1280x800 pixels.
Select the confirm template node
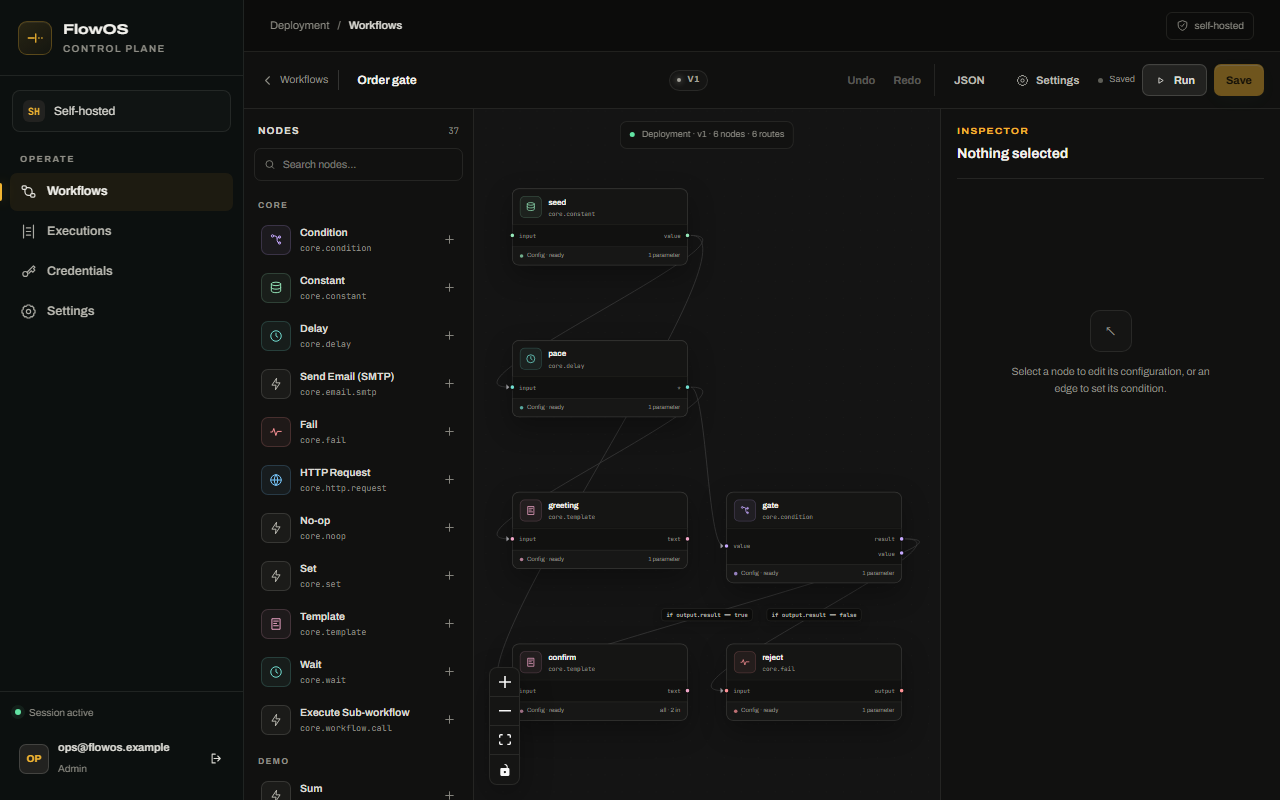600,682
